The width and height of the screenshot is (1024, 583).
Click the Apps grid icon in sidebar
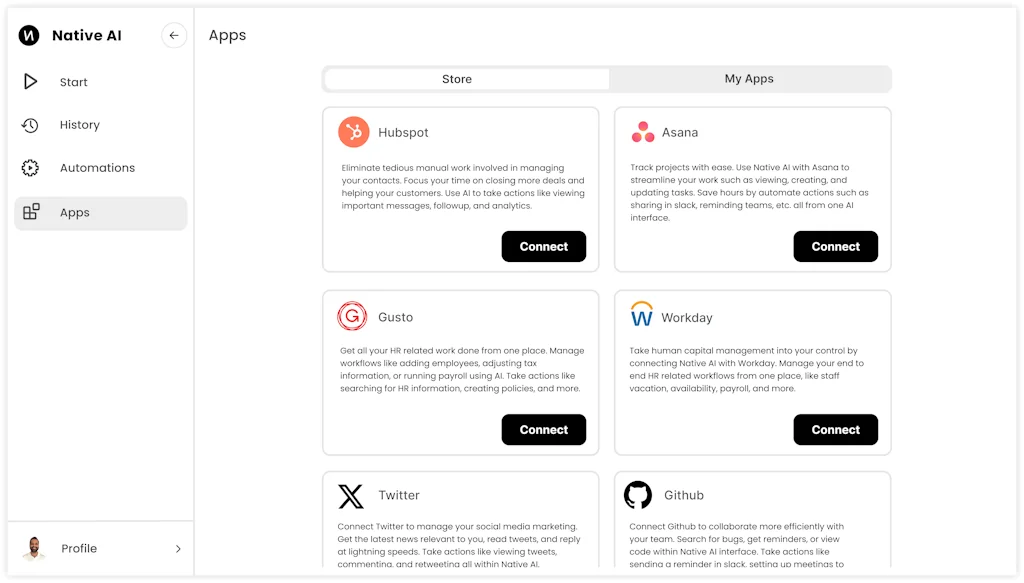coord(30,212)
